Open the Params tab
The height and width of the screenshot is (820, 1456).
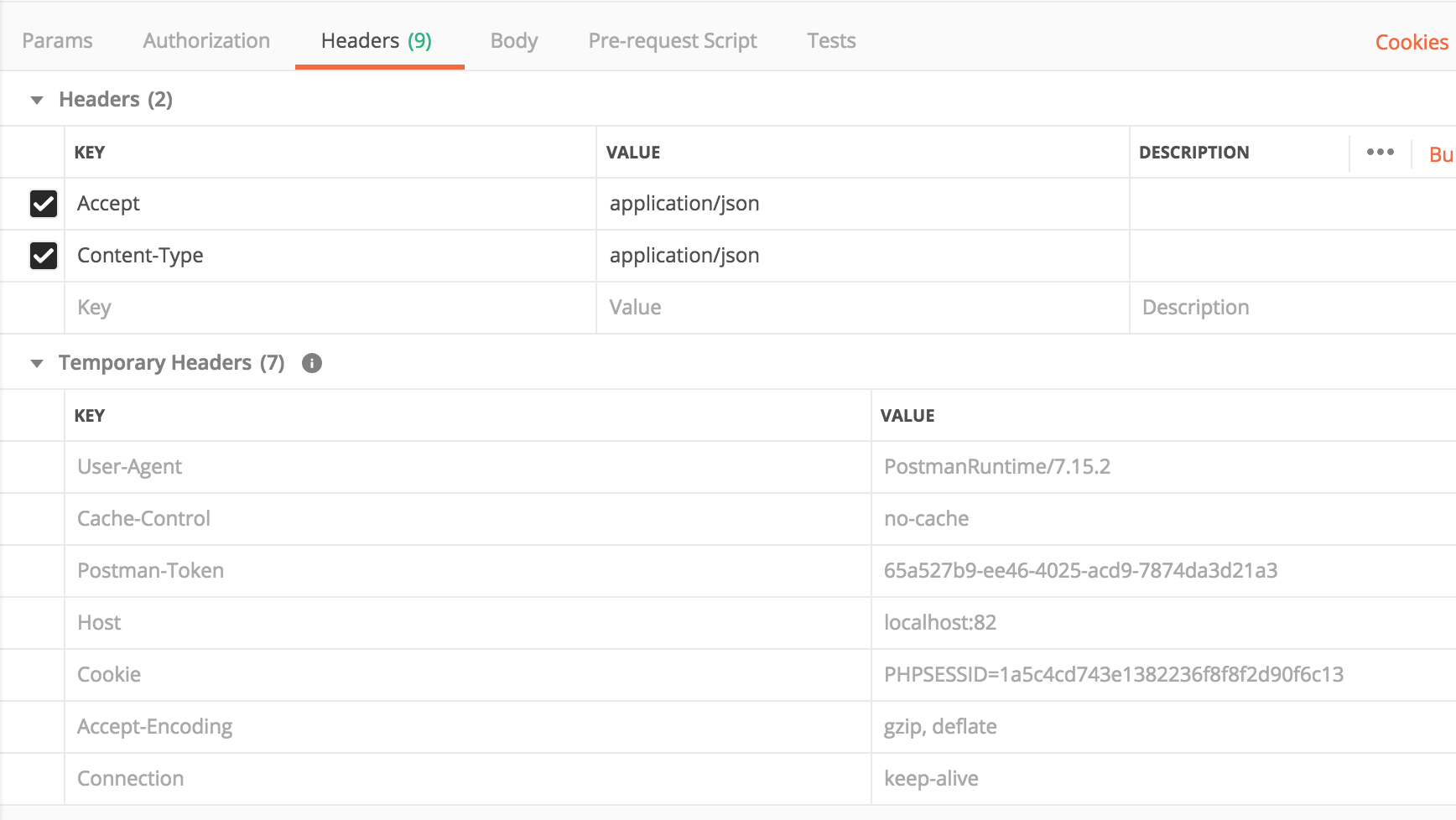pos(57,40)
